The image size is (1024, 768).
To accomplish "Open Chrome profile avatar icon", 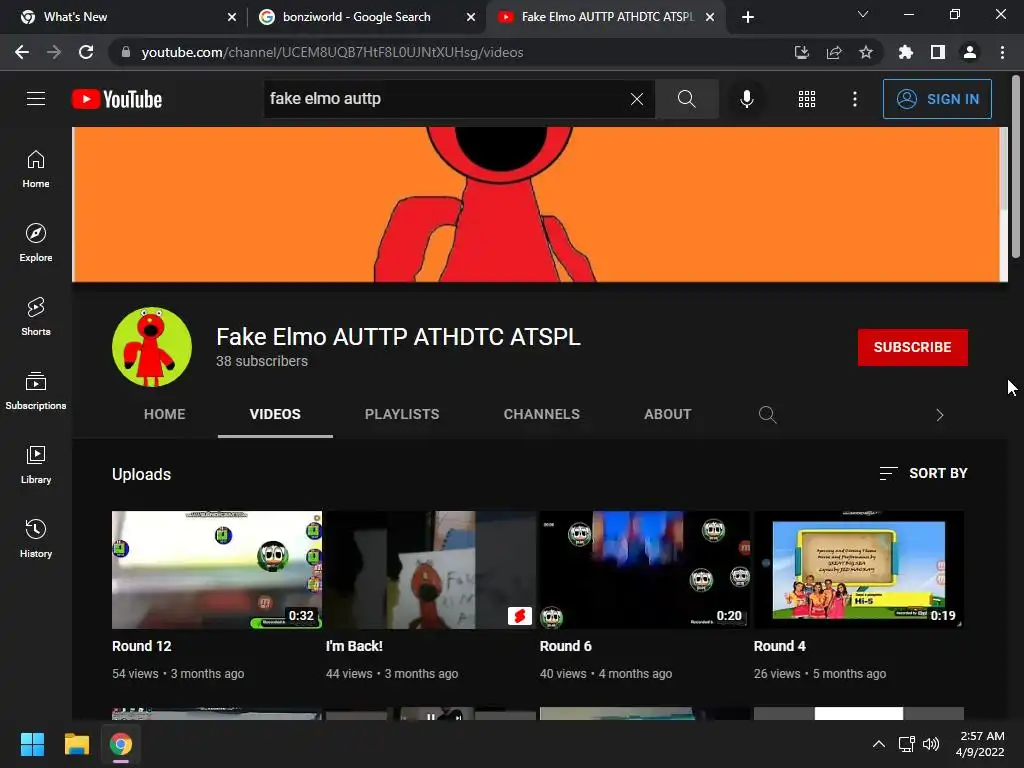I will pos(970,52).
